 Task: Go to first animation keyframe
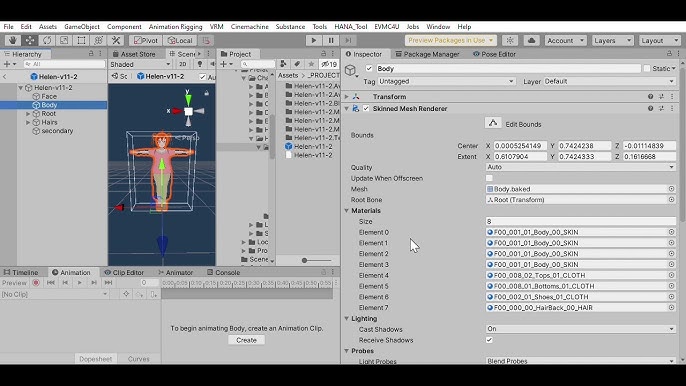point(51,283)
